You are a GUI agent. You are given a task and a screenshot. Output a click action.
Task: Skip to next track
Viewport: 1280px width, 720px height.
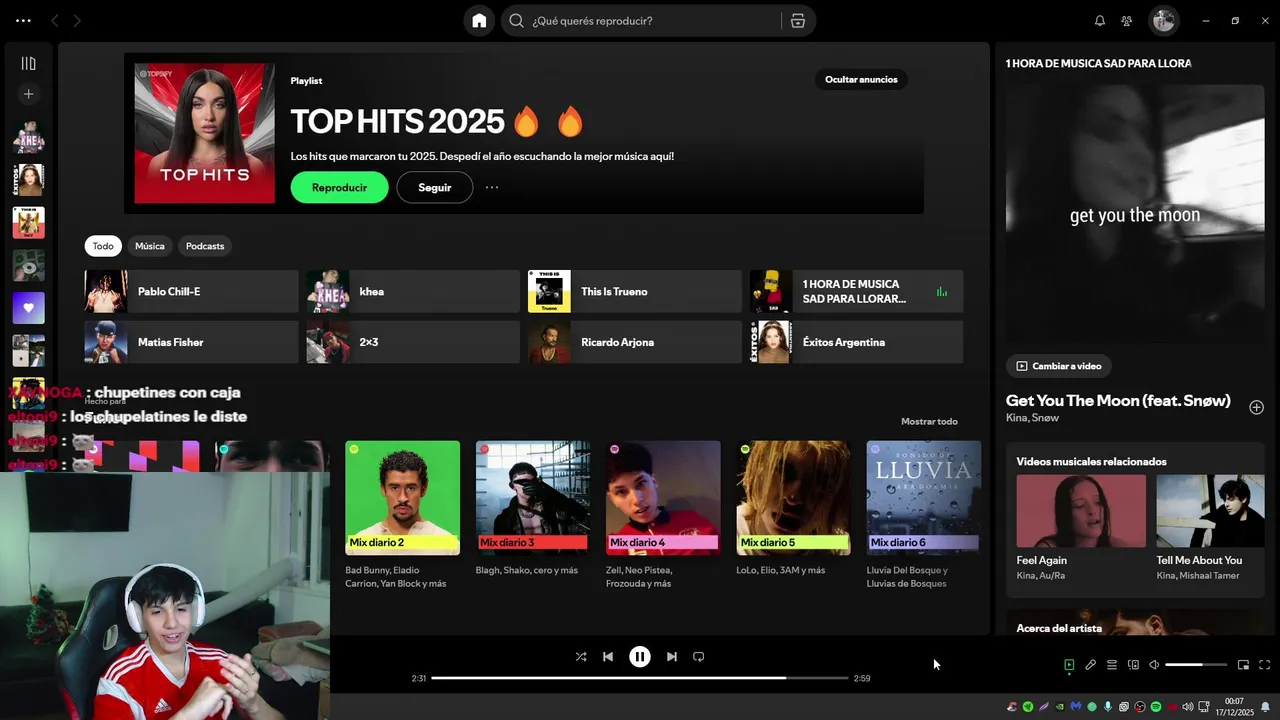671,657
